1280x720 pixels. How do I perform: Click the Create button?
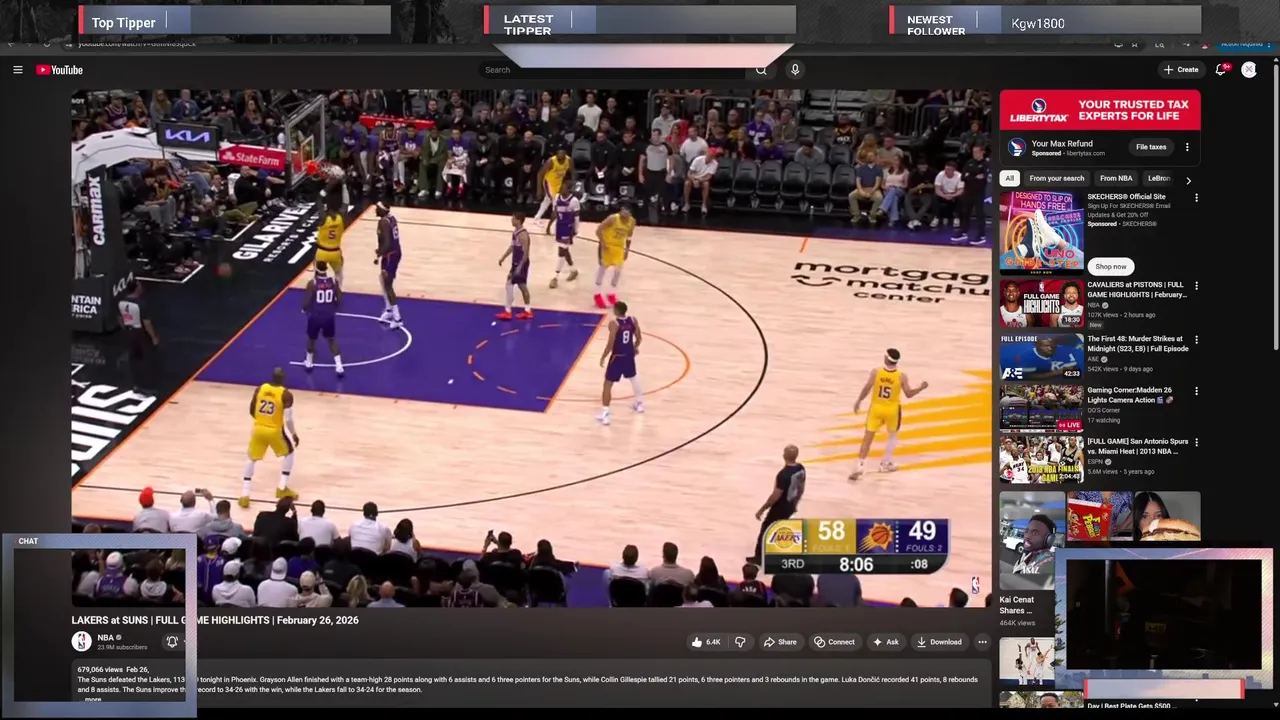coord(1181,70)
